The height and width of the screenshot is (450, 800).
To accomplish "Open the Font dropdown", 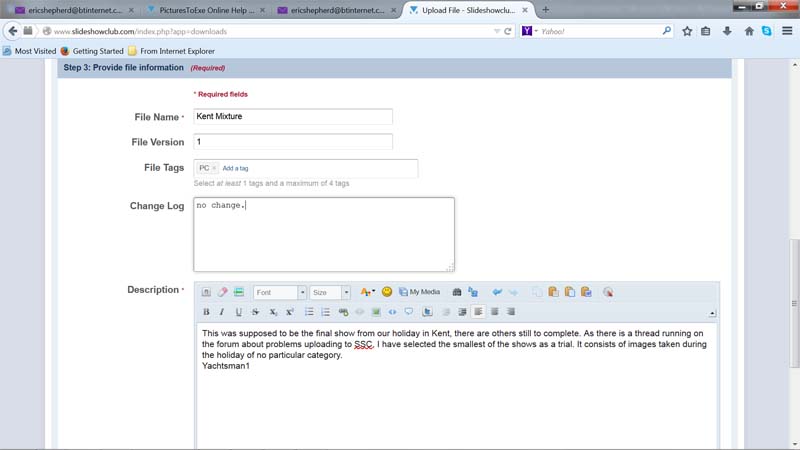I will click(x=280, y=293).
